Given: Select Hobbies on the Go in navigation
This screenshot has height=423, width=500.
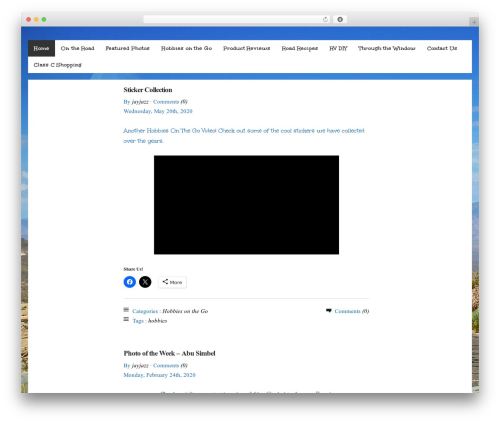Looking at the screenshot, I should 186,48.
